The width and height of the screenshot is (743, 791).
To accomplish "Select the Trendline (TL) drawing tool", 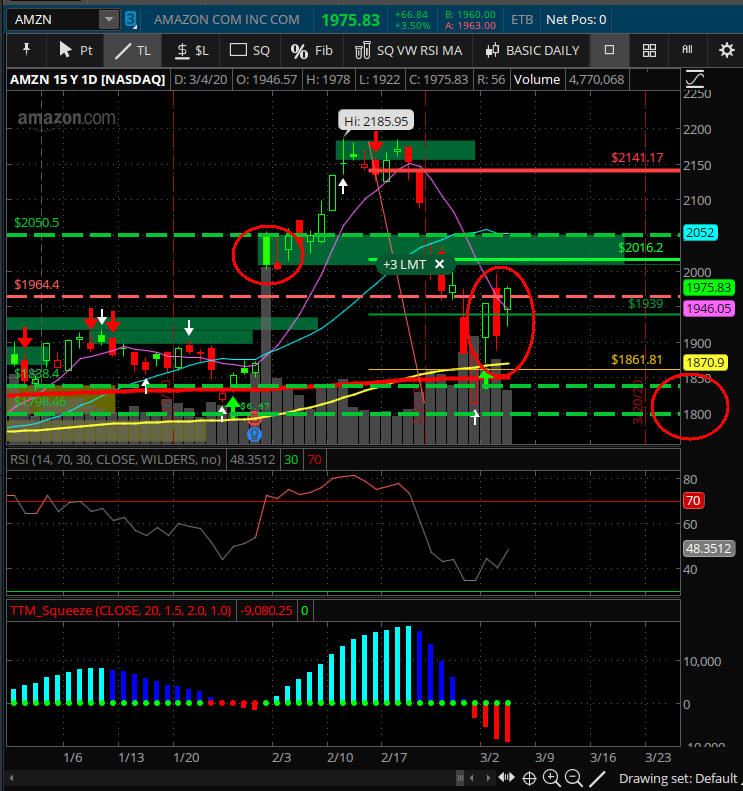I will [132, 50].
